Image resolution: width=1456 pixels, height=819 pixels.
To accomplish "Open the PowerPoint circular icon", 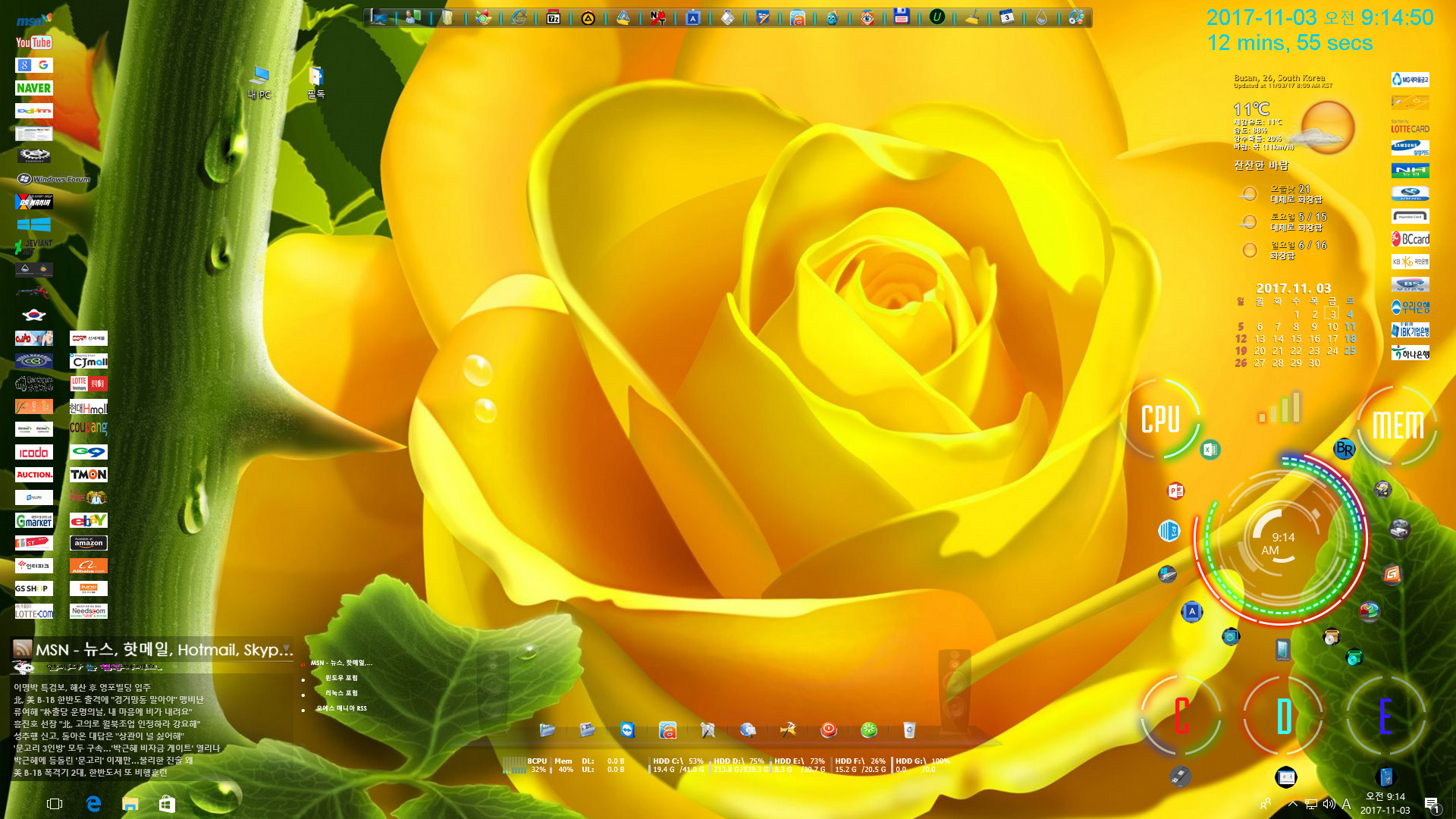I will pos(1175,491).
